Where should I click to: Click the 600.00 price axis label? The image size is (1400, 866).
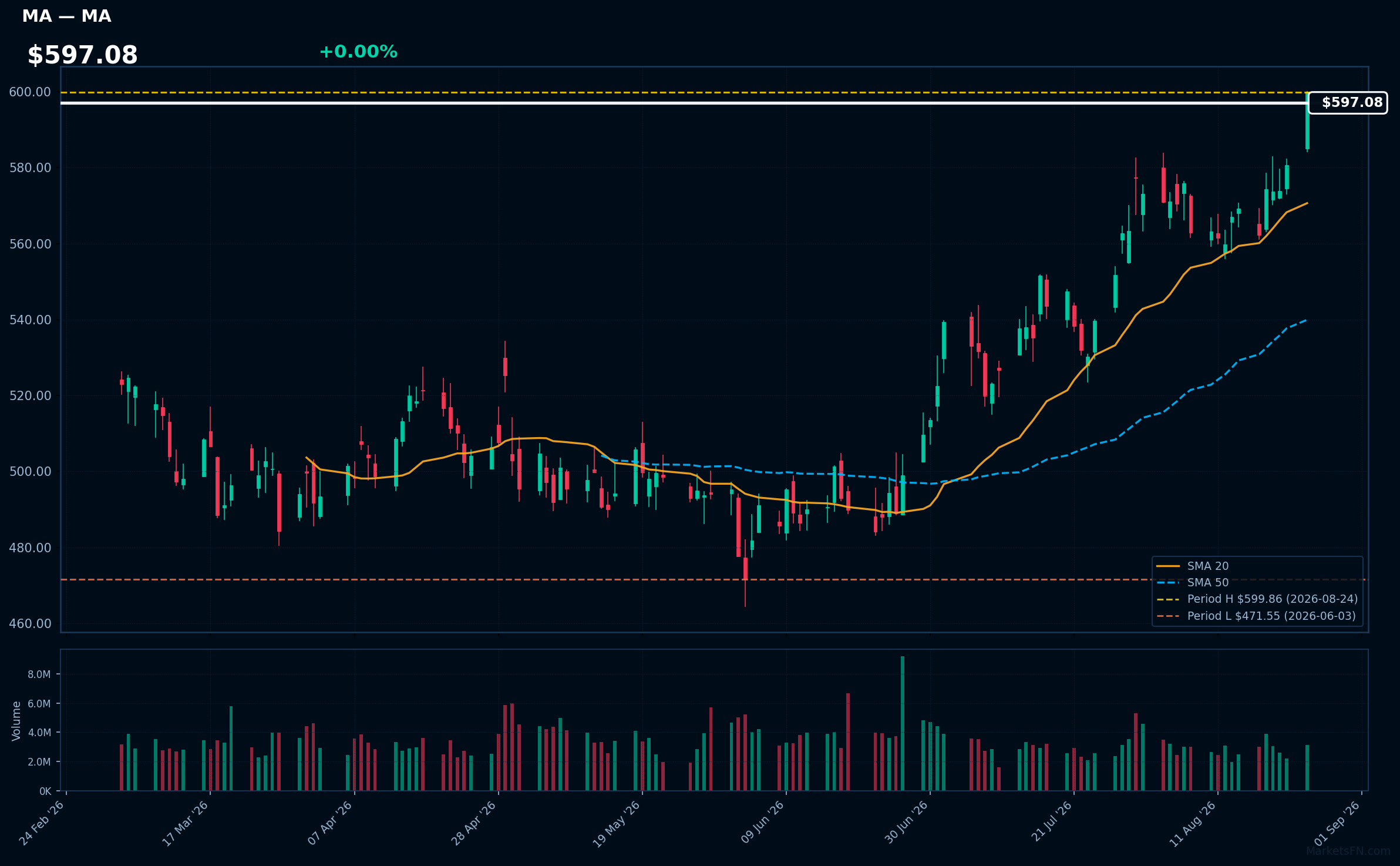[30, 92]
